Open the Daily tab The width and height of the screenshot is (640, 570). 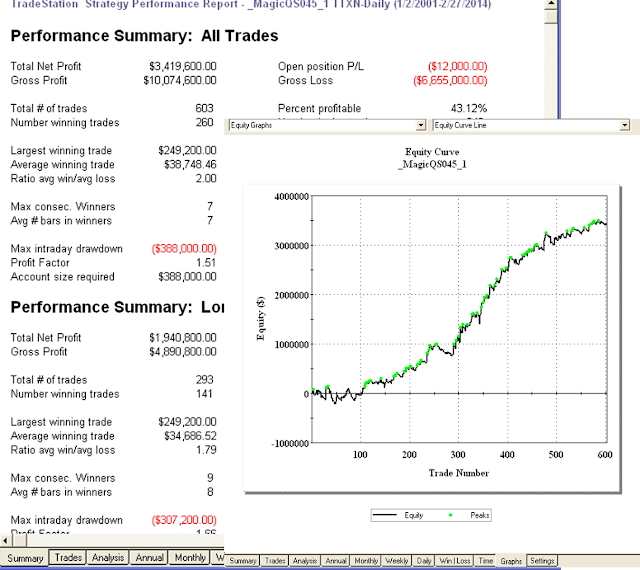pos(424,561)
